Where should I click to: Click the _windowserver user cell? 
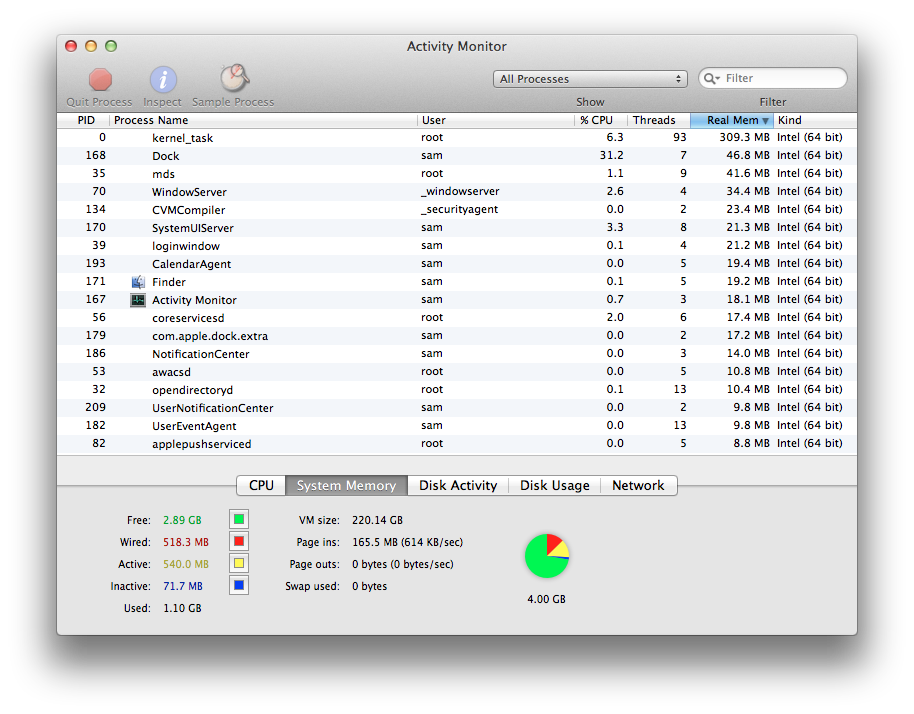coord(460,192)
